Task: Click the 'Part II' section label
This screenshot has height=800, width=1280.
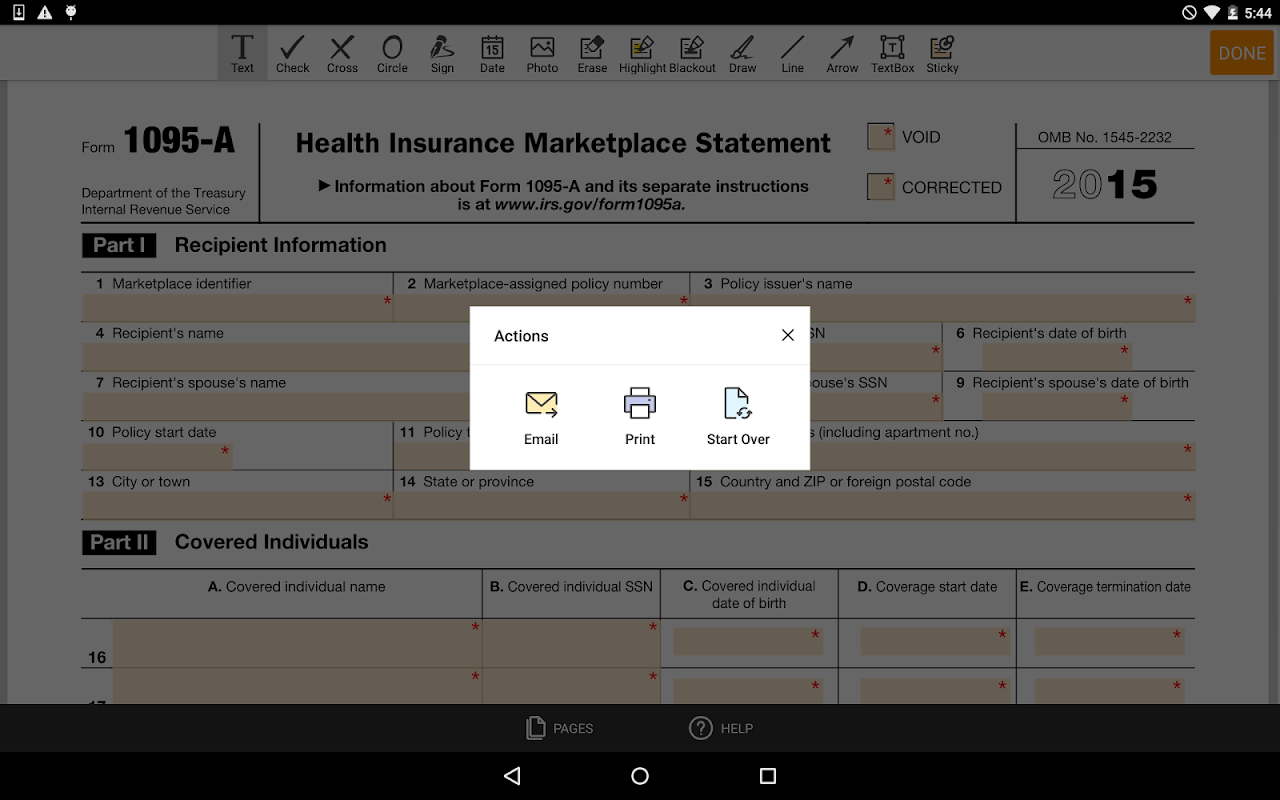Action: tap(119, 543)
